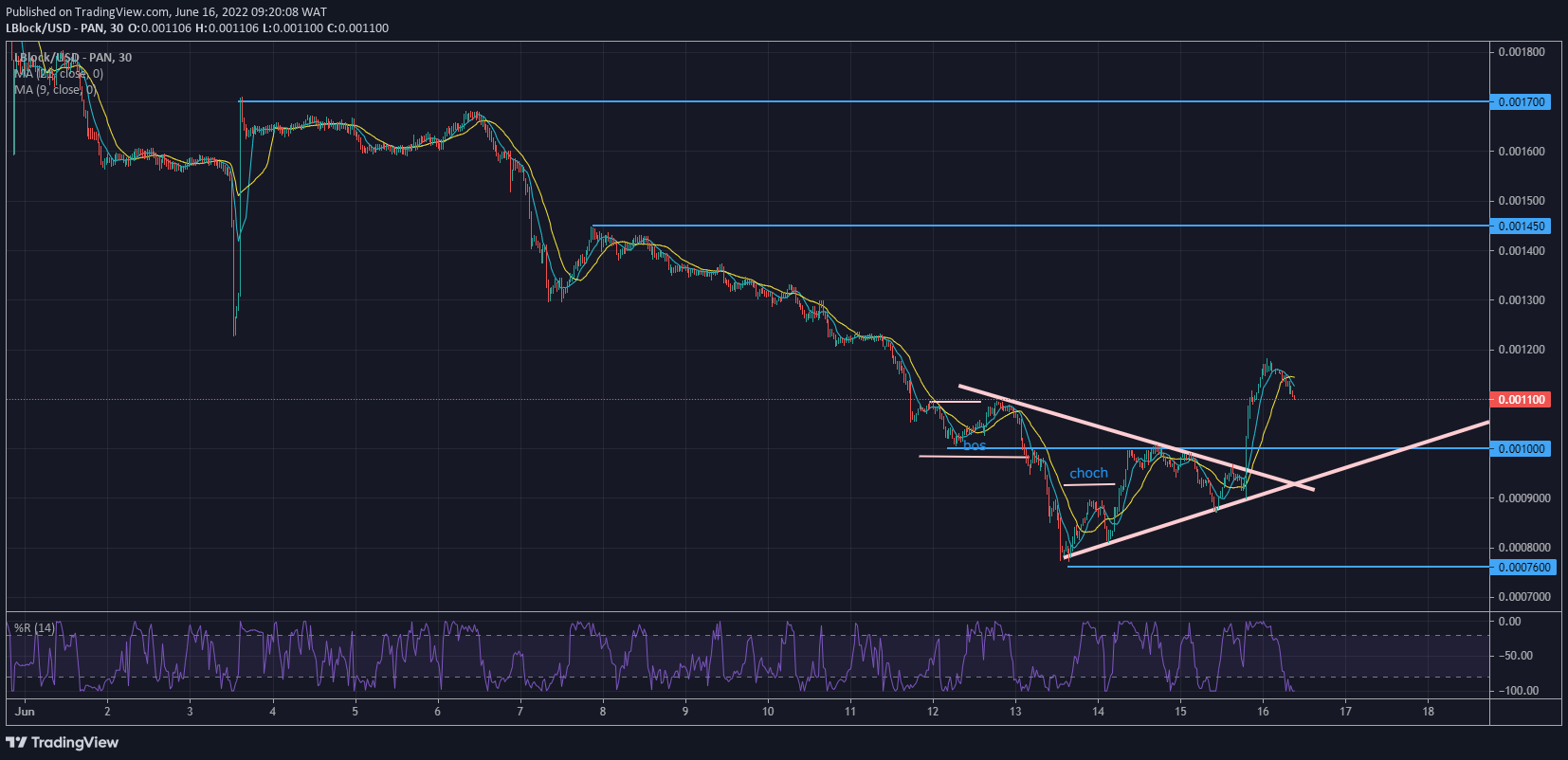Click the MA (9, close, 0) indicator label
This screenshot has width=1568, height=760.
tap(55, 90)
